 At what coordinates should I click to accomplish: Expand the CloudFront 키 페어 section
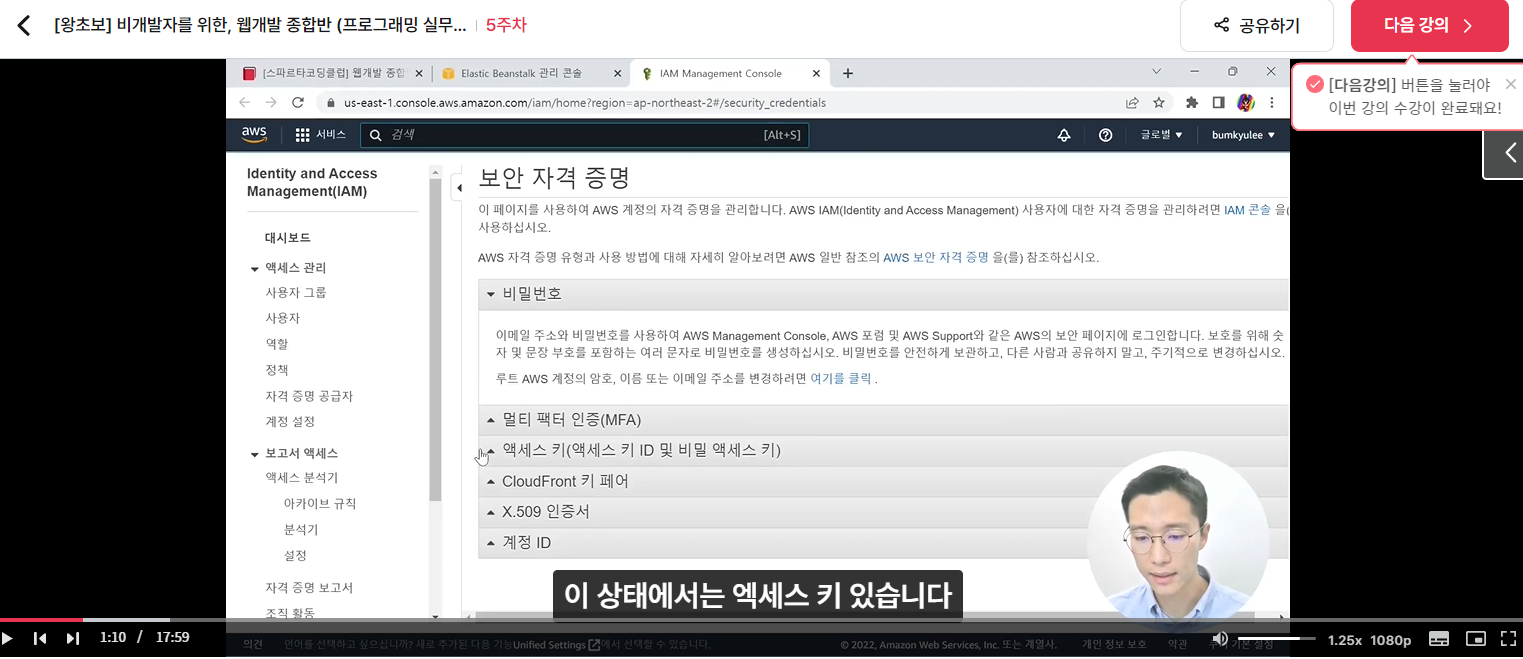pyautogui.click(x=884, y=481)
